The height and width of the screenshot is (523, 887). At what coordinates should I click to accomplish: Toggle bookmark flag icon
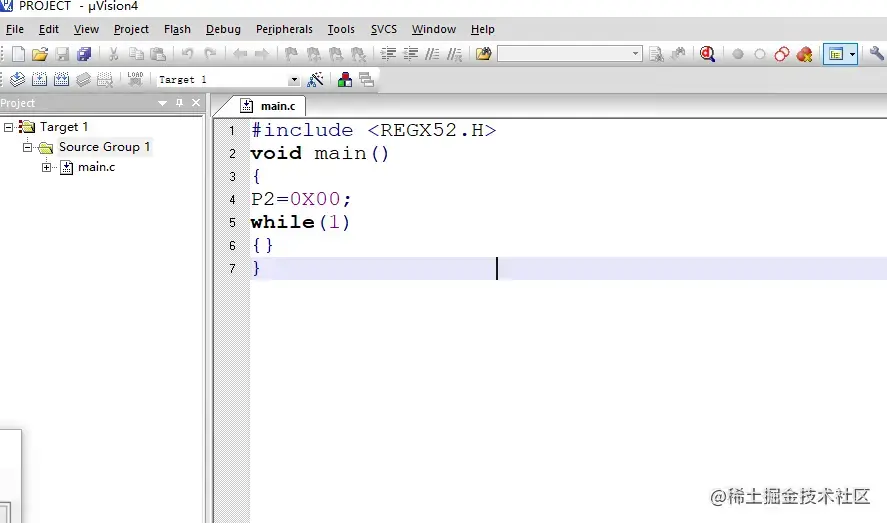tap(291, 54)
